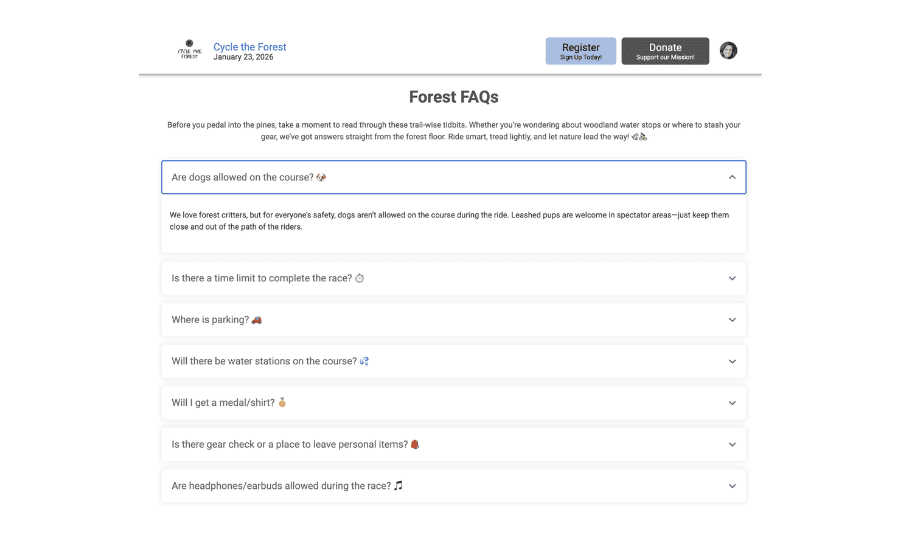Expand the gear check question chevron
This screenshot has height=550, width=900.
pyautogui.click(x=732, y=444)
